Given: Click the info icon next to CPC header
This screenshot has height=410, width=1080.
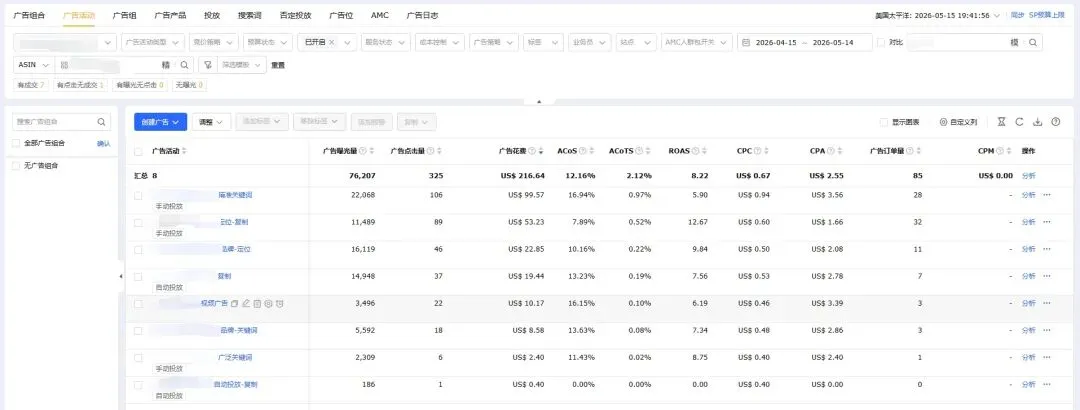Looking at the screenshot, I should [758, 151].
